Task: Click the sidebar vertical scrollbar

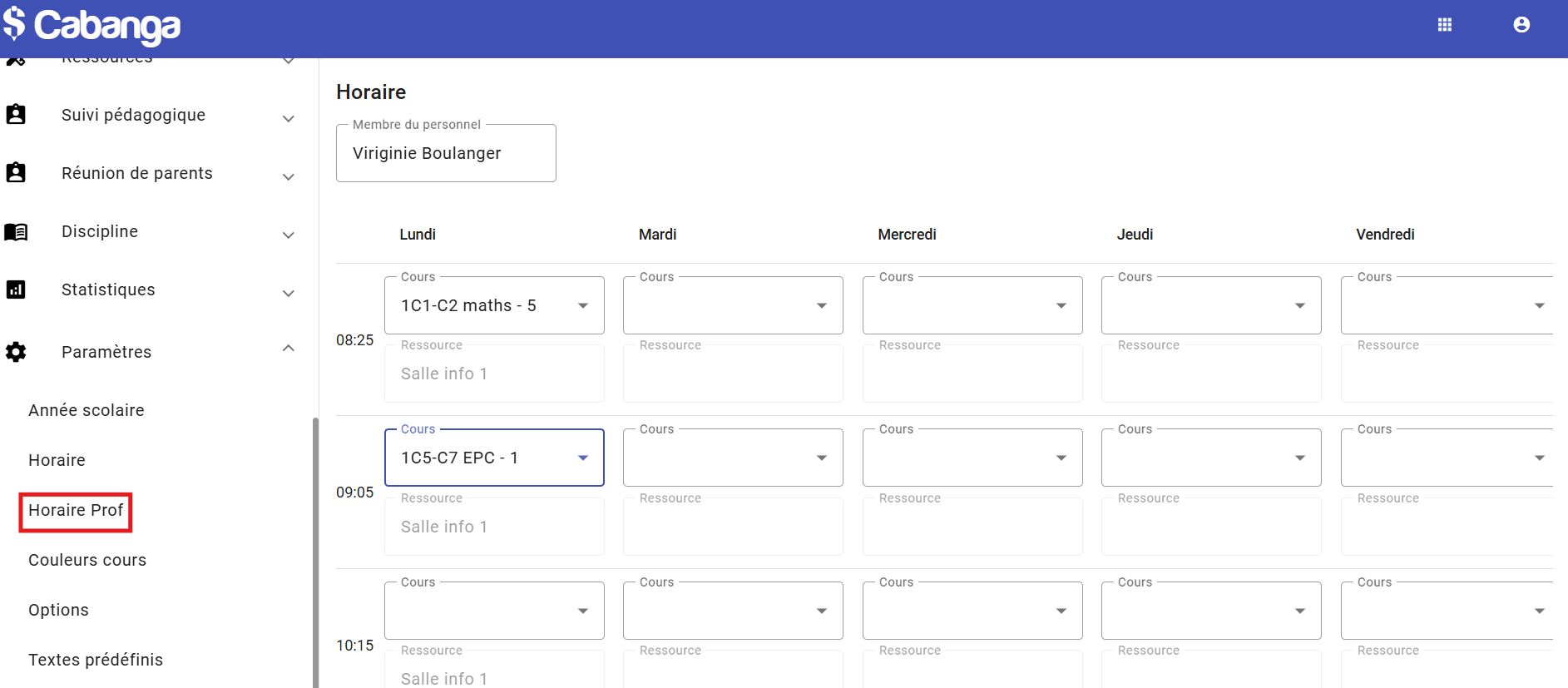Action: (315, 549)
